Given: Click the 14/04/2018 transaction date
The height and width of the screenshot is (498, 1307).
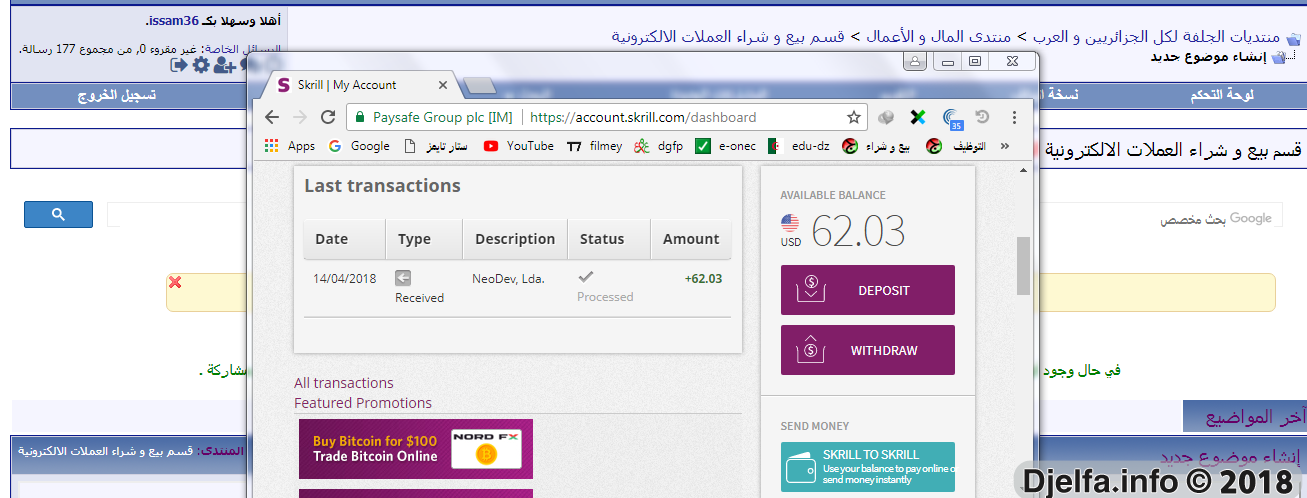Looking at the screenshot, I should coord(345,279).
